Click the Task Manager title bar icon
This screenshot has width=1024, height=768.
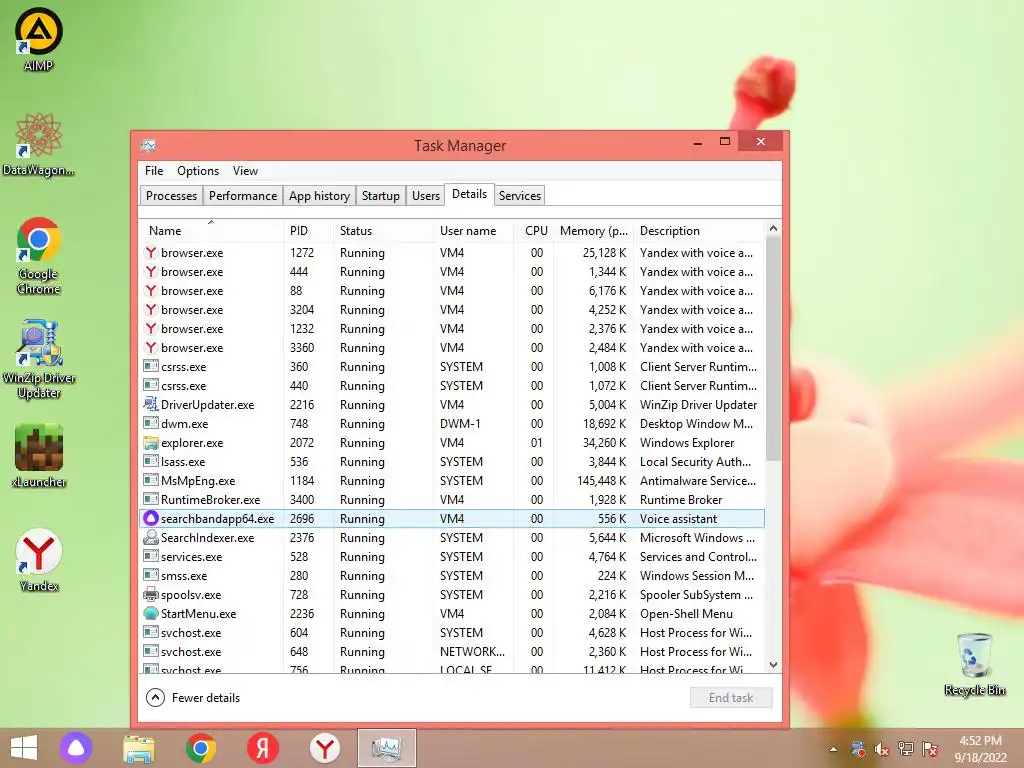tap(149, 145)
